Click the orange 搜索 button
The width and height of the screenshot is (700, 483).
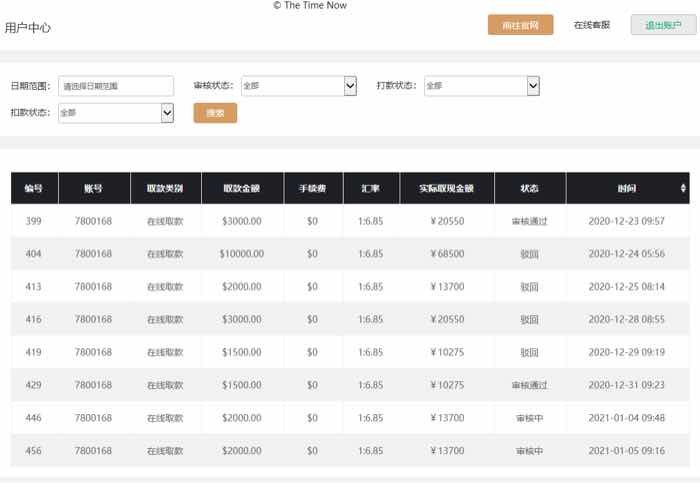tap(215, 113)
